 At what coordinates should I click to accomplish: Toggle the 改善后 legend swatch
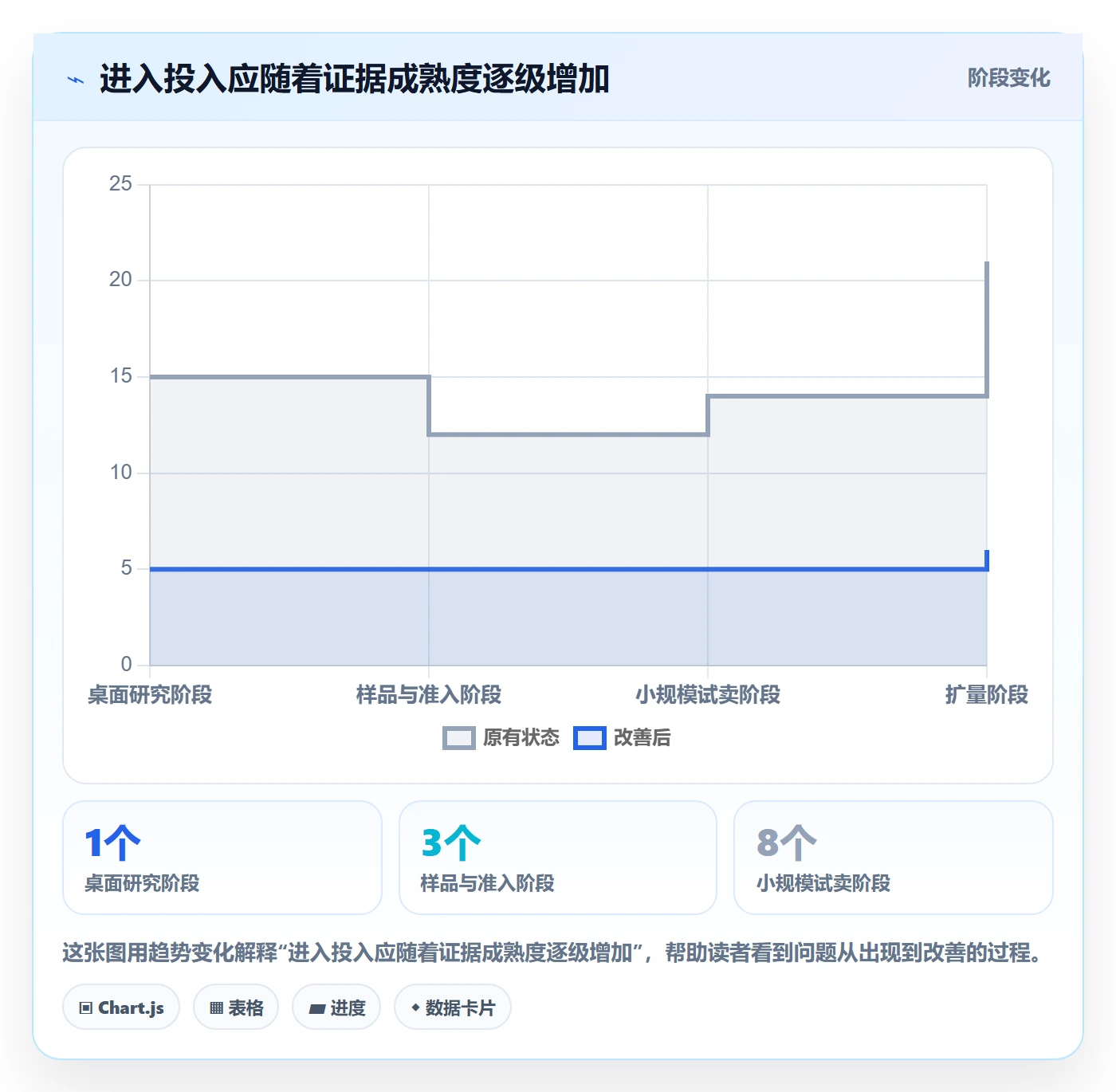(x=590, y=738)
